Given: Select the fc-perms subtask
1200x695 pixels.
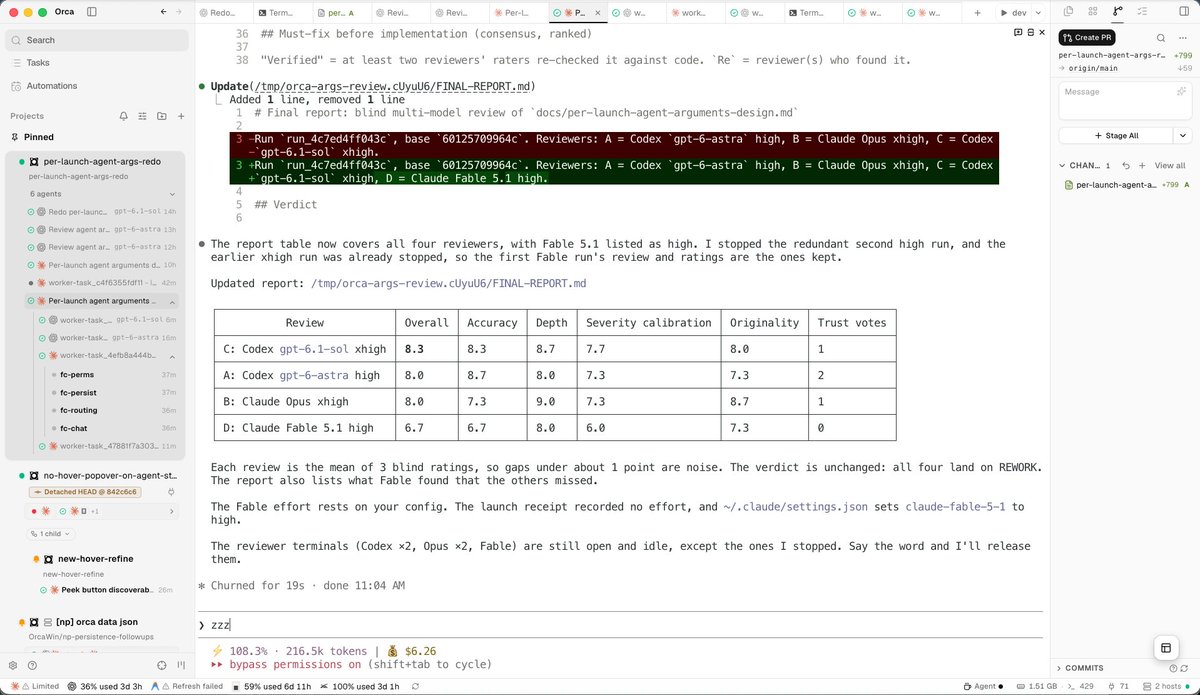Looking at the screenshot, I should point(77,374).
